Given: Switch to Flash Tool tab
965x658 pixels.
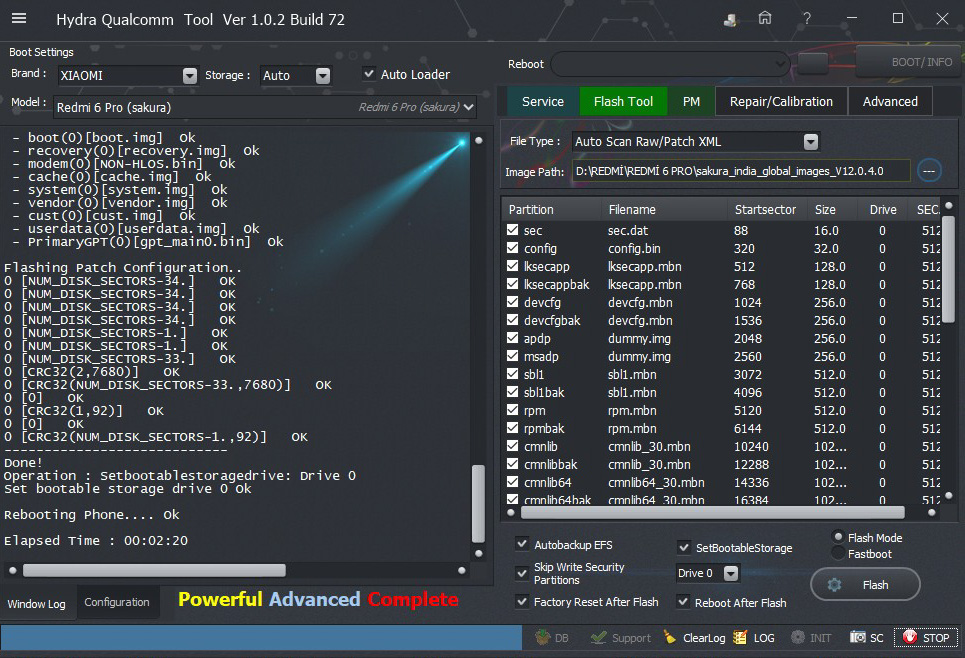Looking at the screenshot, I should [623, 102].
